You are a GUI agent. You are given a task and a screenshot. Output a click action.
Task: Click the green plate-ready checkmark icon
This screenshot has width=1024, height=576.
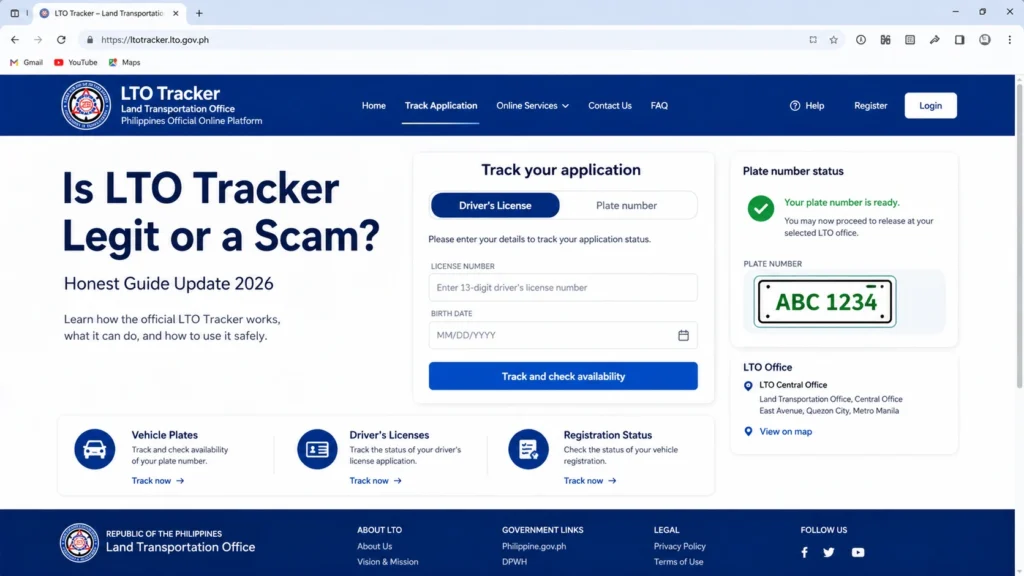coord(761,208)
